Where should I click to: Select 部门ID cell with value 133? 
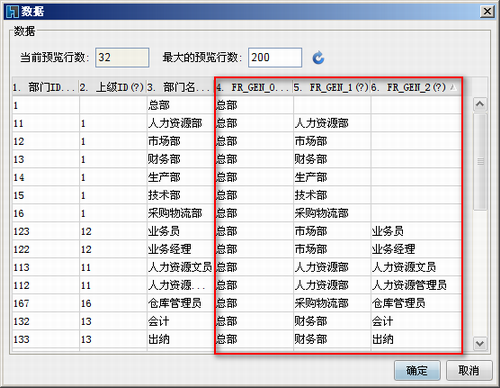click(x=46, y=340)
